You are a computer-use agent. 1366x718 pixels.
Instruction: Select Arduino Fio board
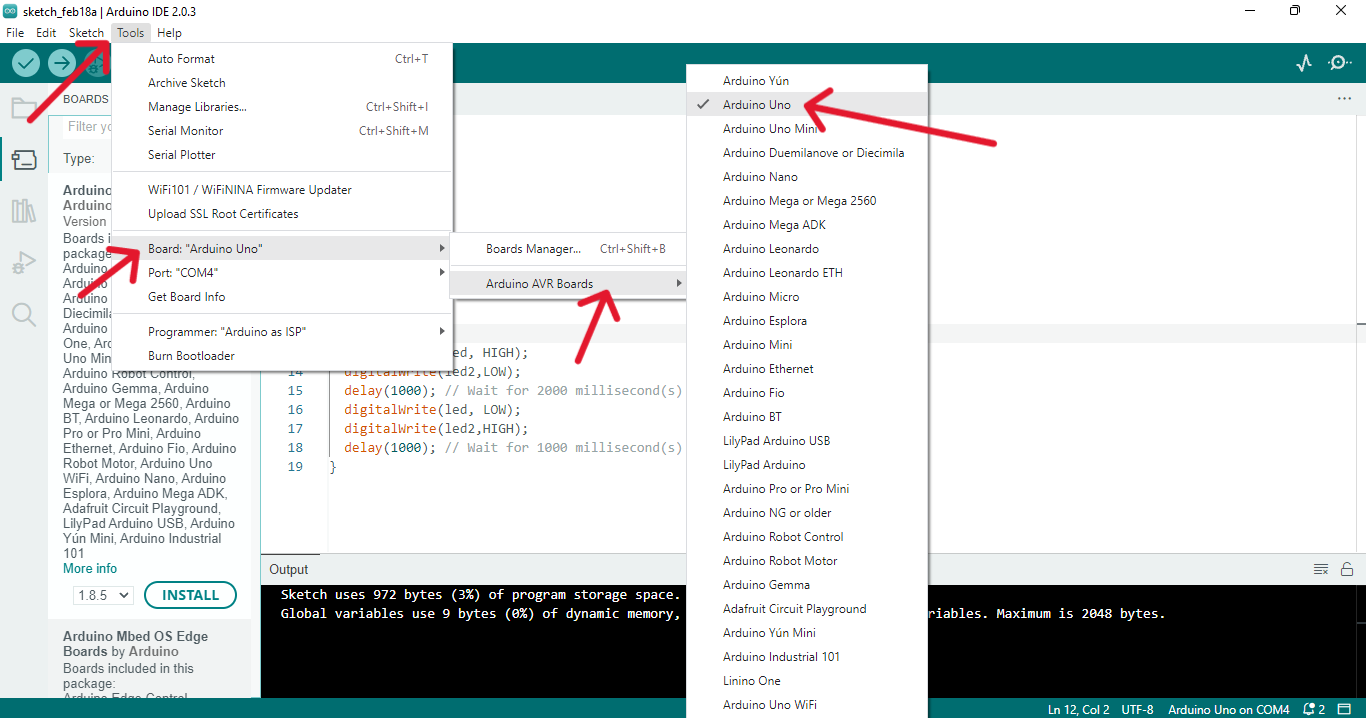[x=807, y=393]
